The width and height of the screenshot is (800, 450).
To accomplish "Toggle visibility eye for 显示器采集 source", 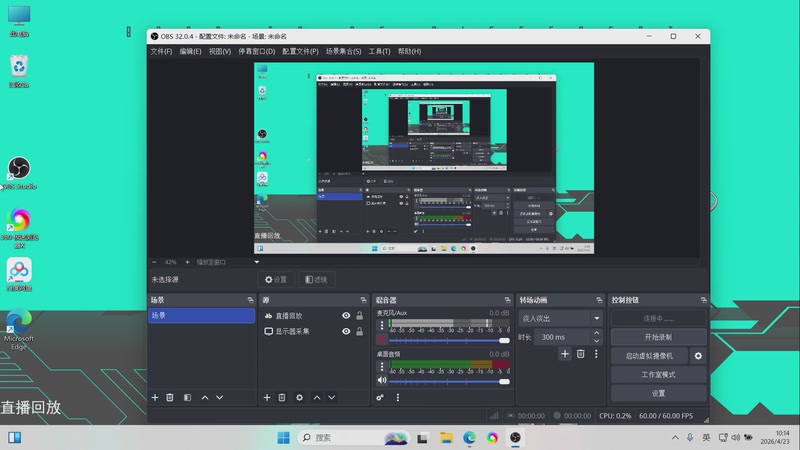I will (346, 331).
